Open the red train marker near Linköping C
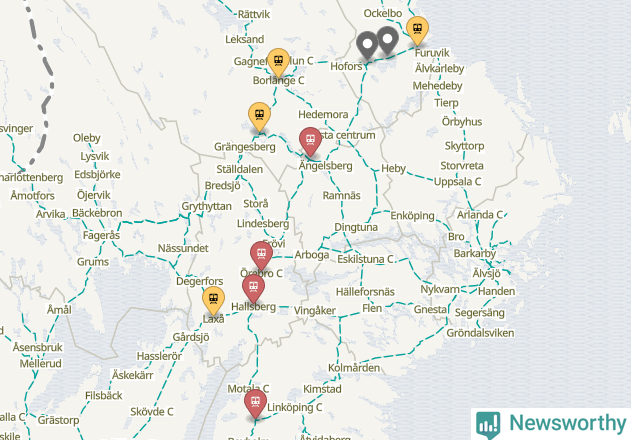The width and height of the screenshot is (631, 440). 255,403
